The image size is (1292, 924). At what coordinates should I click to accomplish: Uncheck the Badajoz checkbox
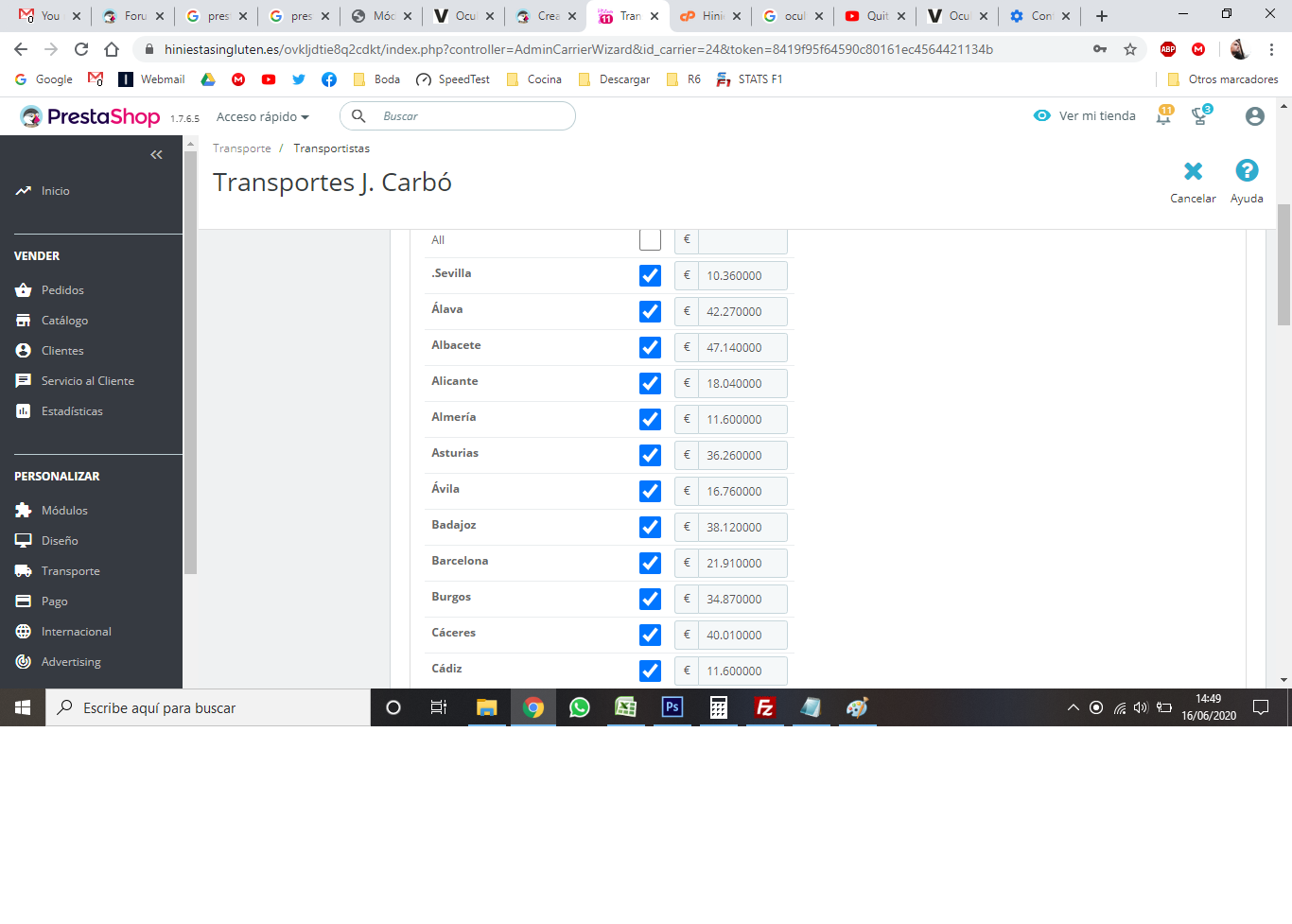[x=650, y=527]
